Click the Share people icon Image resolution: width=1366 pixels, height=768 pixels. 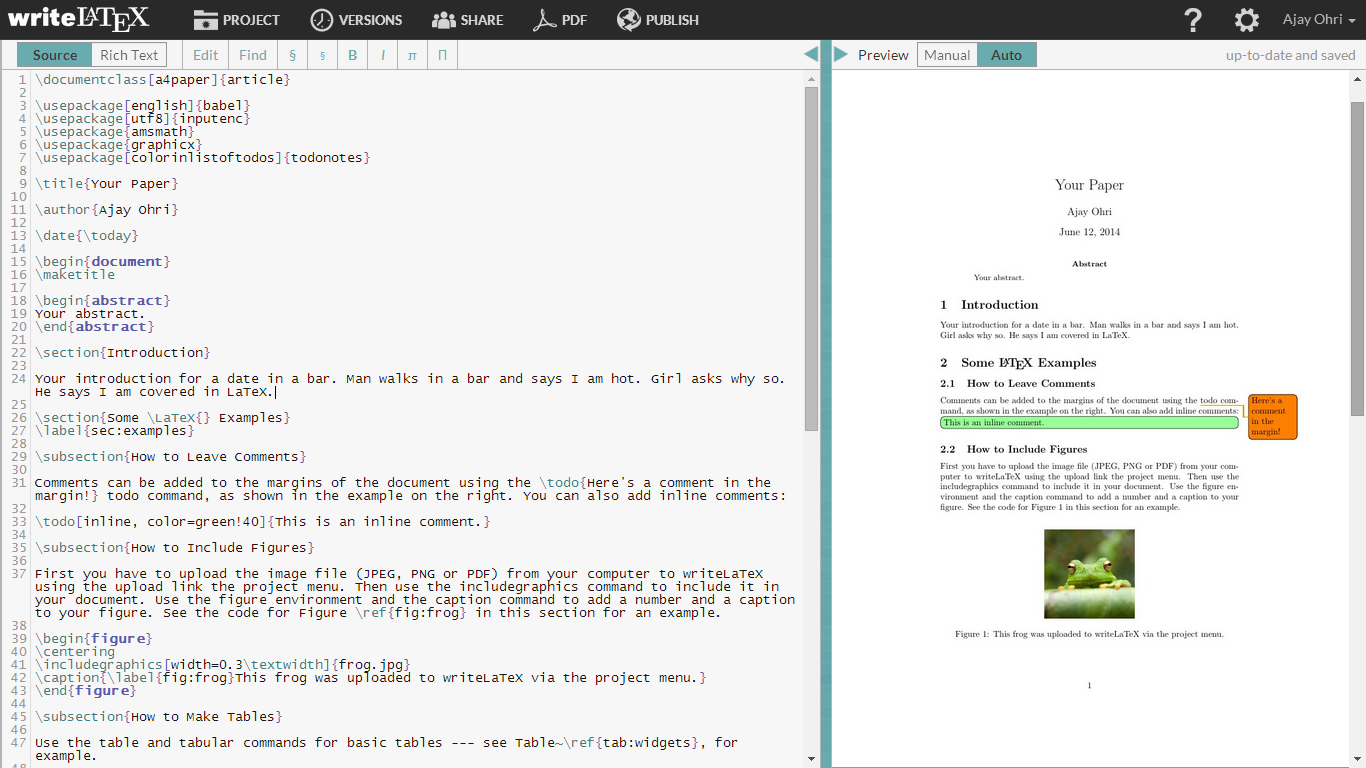[x=444, y=20]
